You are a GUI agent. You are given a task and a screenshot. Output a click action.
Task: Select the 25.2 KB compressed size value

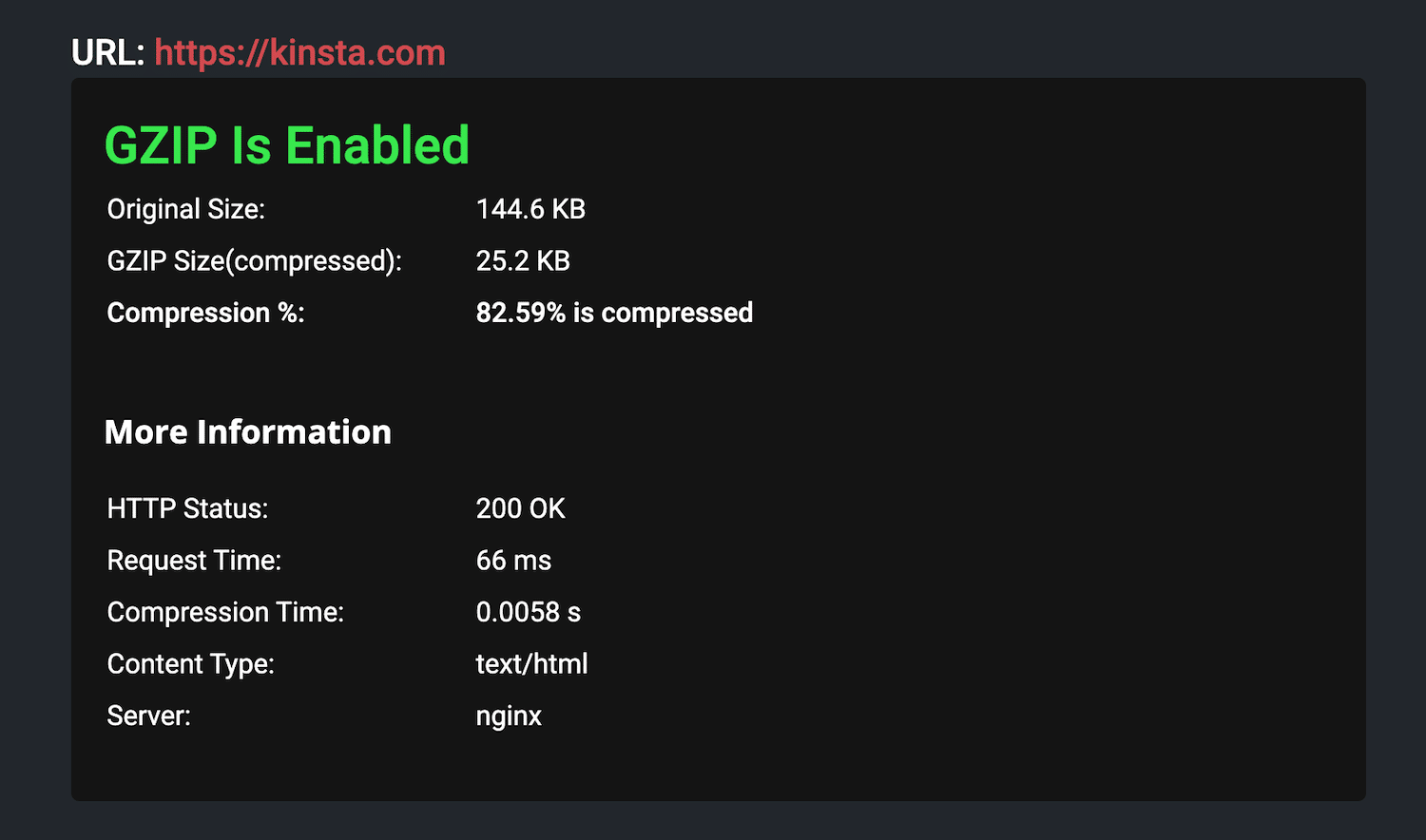click(x=522, y=261)
